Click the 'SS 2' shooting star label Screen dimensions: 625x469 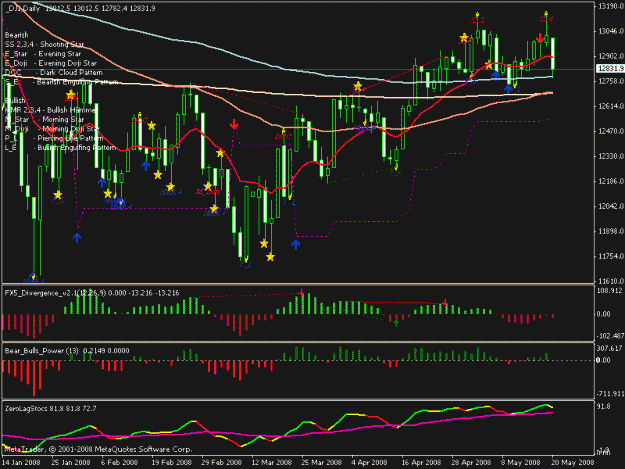[x=477, y=20]
